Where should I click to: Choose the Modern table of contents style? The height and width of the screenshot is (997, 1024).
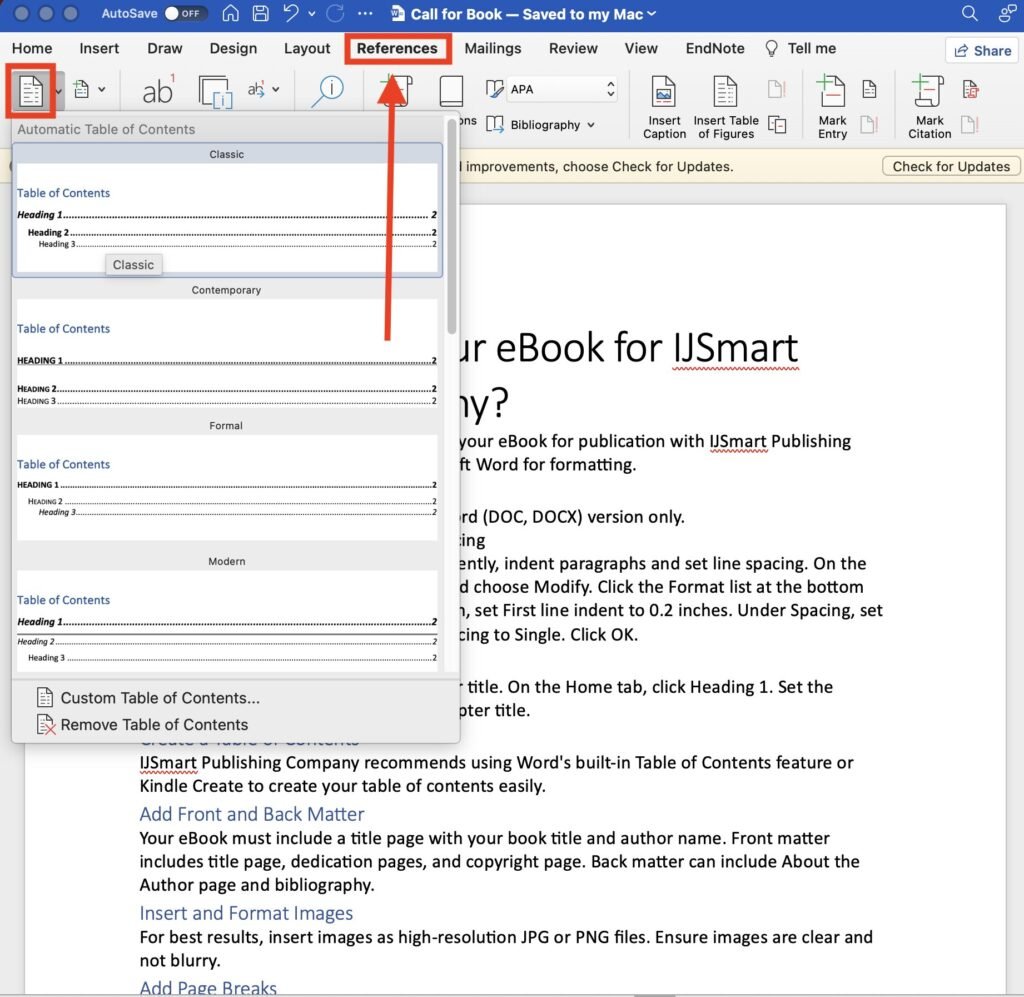pyautogui.click(x=227, y=614)
